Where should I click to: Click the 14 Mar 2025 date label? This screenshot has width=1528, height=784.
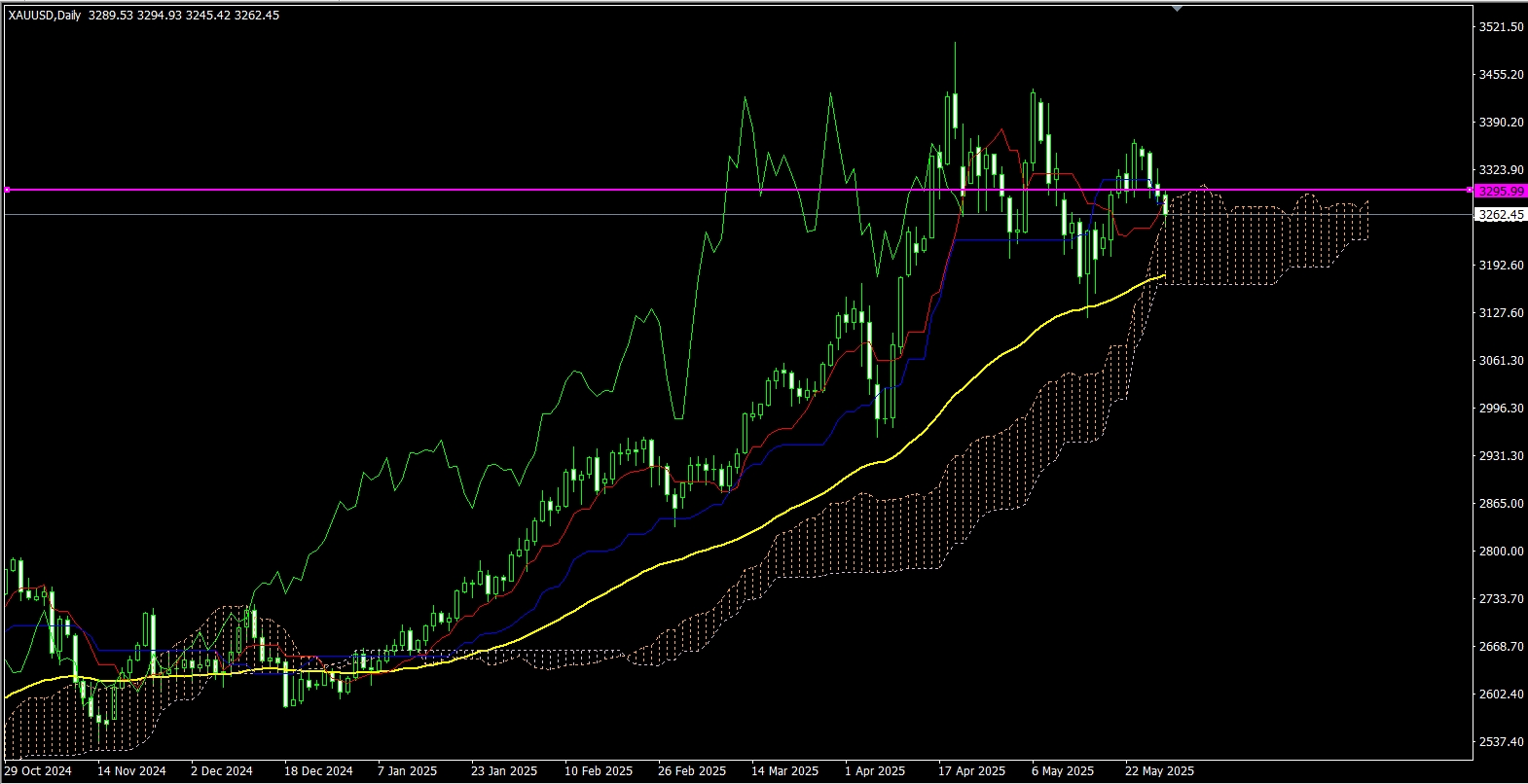785,771
